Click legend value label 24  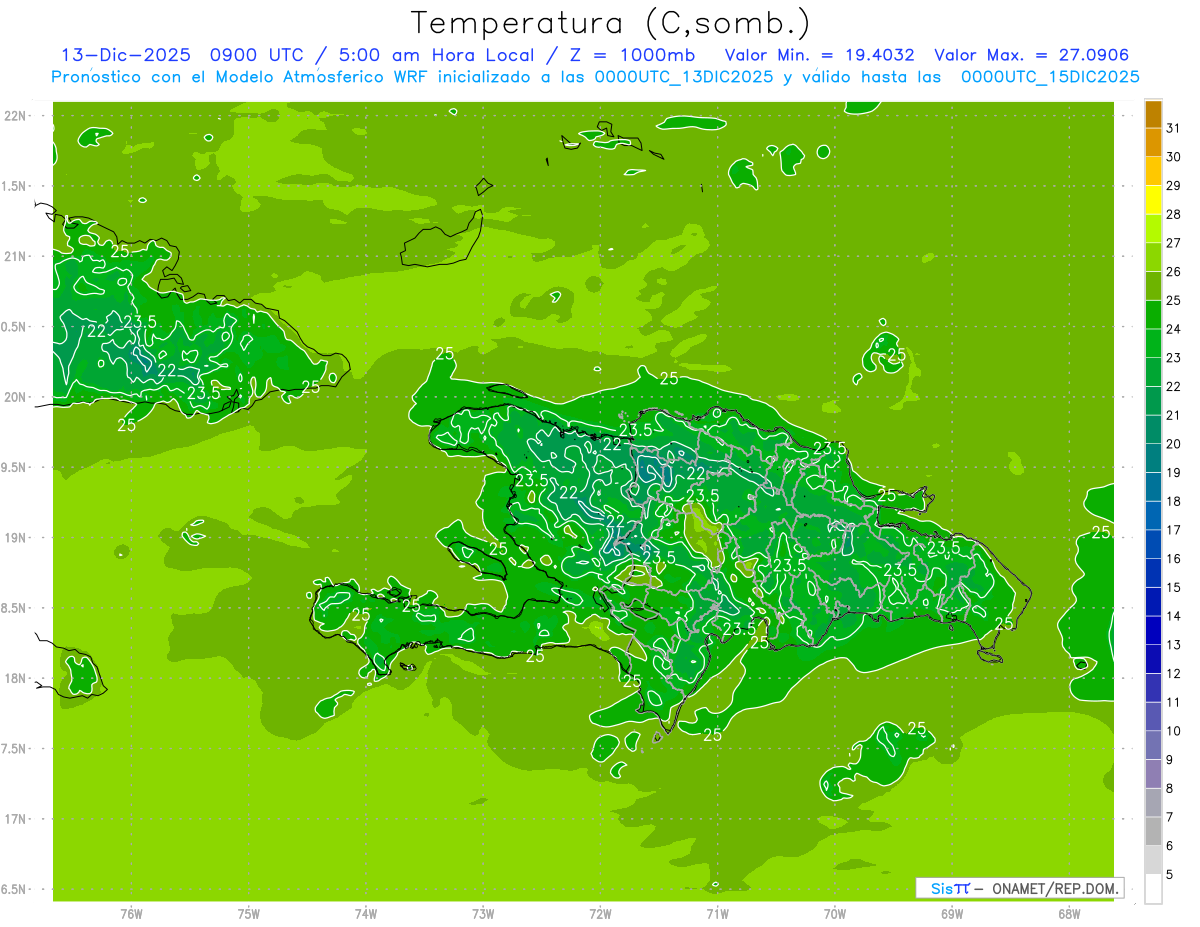pyautogui.click(x=1173, y=329)
